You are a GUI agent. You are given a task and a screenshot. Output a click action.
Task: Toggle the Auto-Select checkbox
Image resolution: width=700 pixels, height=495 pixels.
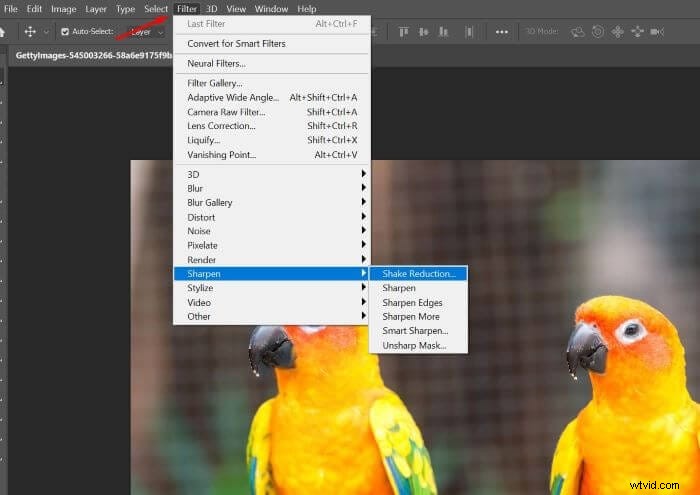pyautogui.click(x=65, y=32)
